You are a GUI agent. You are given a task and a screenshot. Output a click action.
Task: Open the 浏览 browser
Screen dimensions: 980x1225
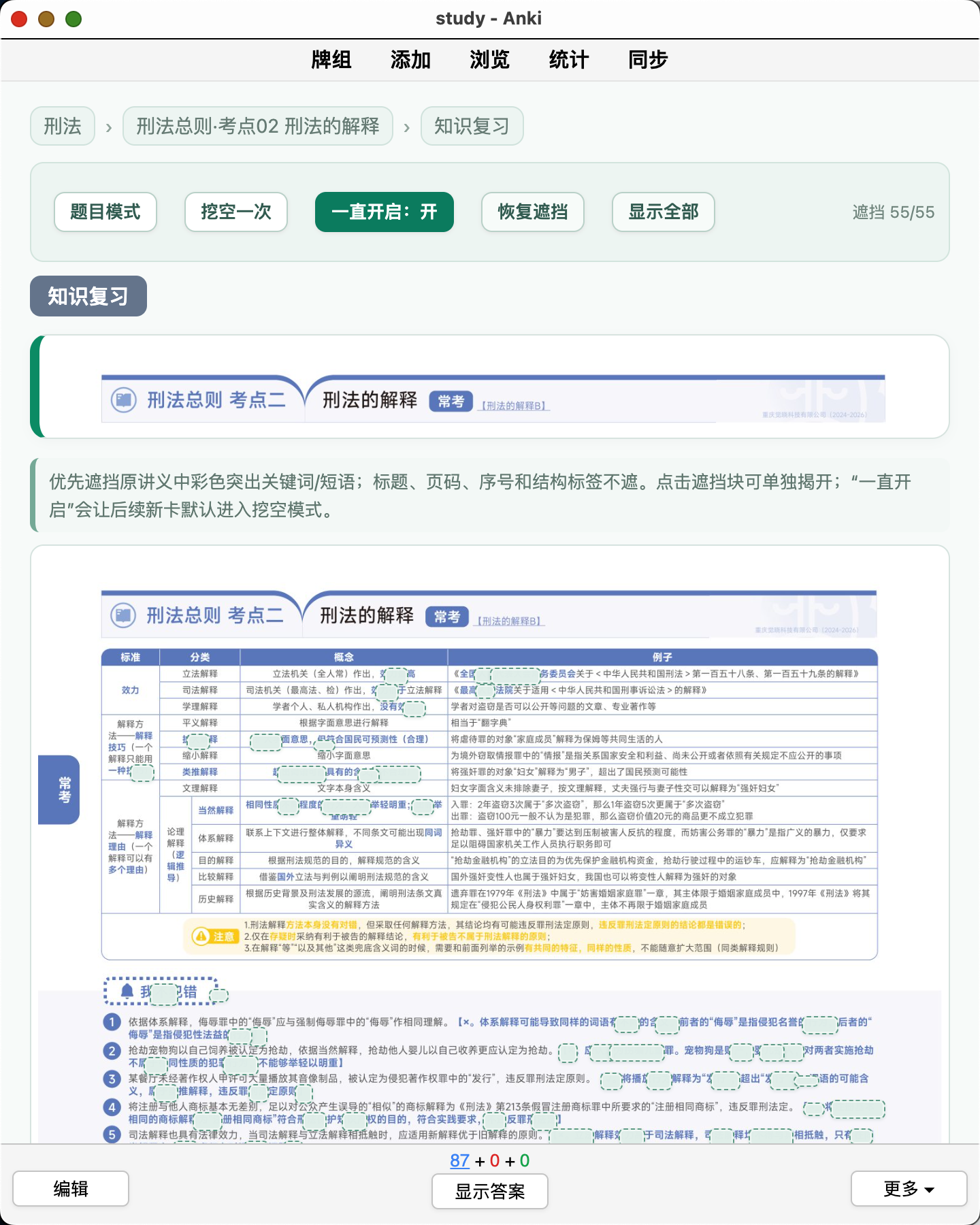(489, 60)
